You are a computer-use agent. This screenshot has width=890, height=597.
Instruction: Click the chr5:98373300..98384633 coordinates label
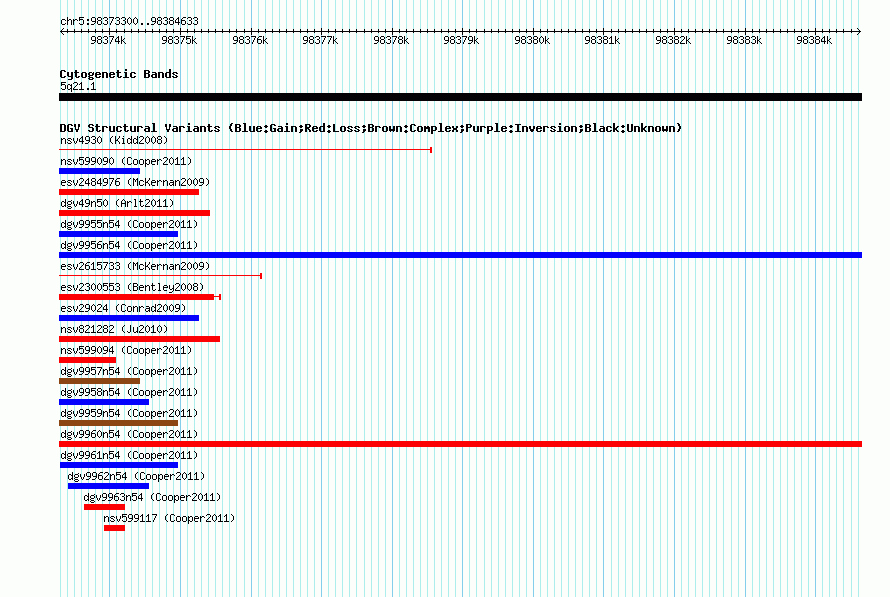click(129, 21)
